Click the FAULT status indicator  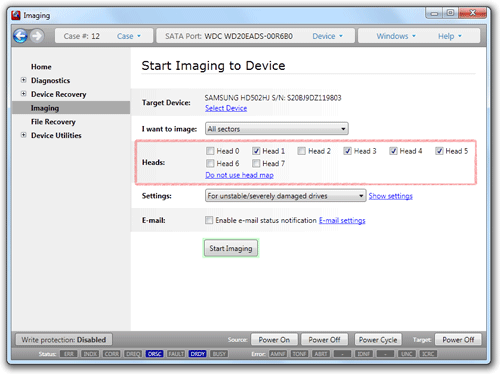click(x=176, y=354)
